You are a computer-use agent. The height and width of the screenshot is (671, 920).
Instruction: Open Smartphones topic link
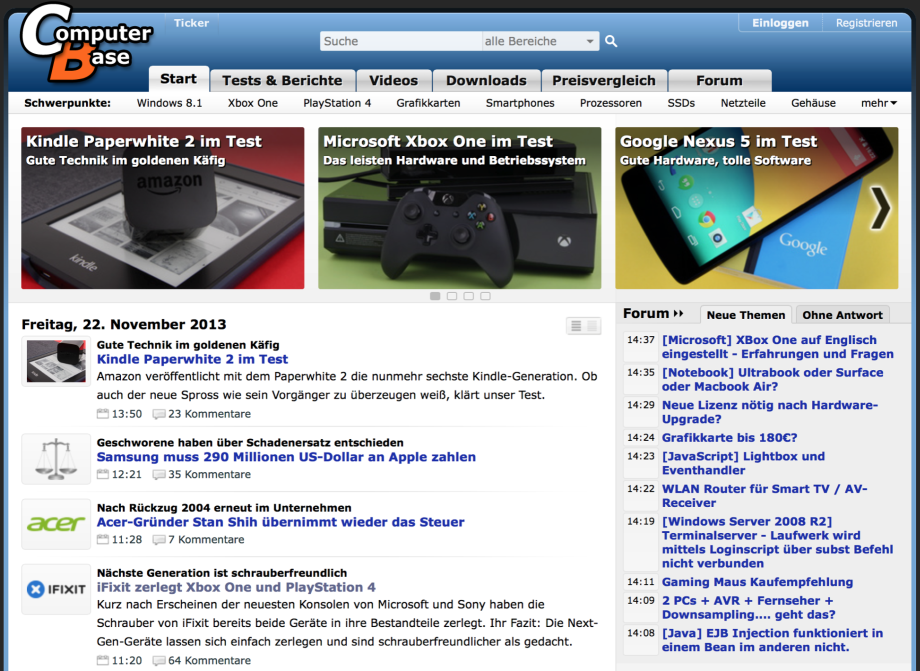click(520, 103)
